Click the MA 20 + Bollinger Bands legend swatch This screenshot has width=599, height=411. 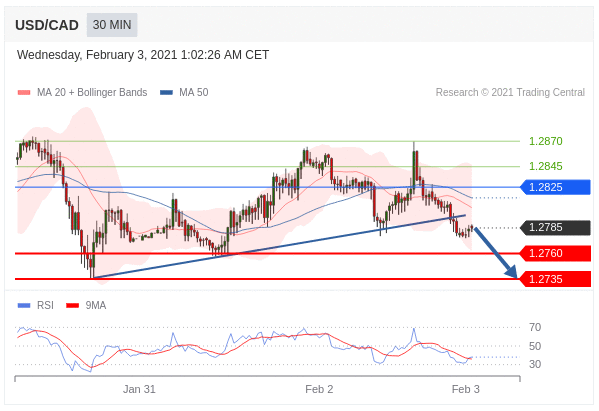click(24, 92)
